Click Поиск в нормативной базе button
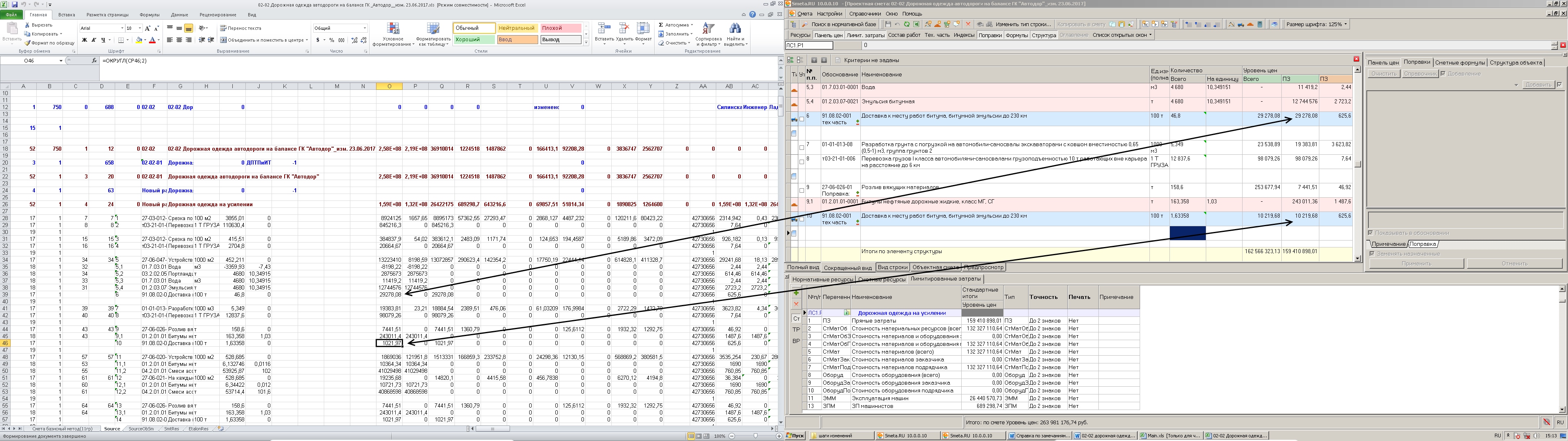The width and height of the screenshot is (1568, 441). click(840, 24)
